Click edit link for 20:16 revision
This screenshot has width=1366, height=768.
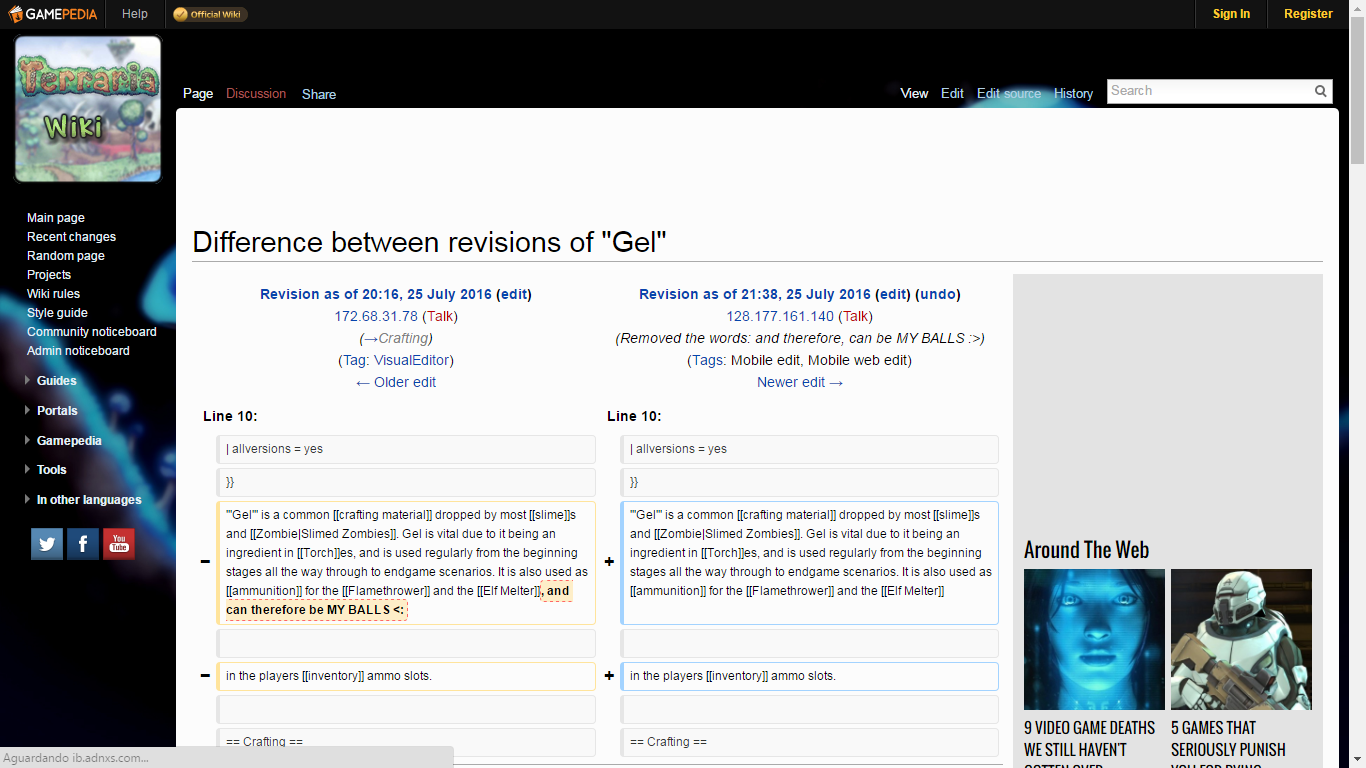coord(514,294)
